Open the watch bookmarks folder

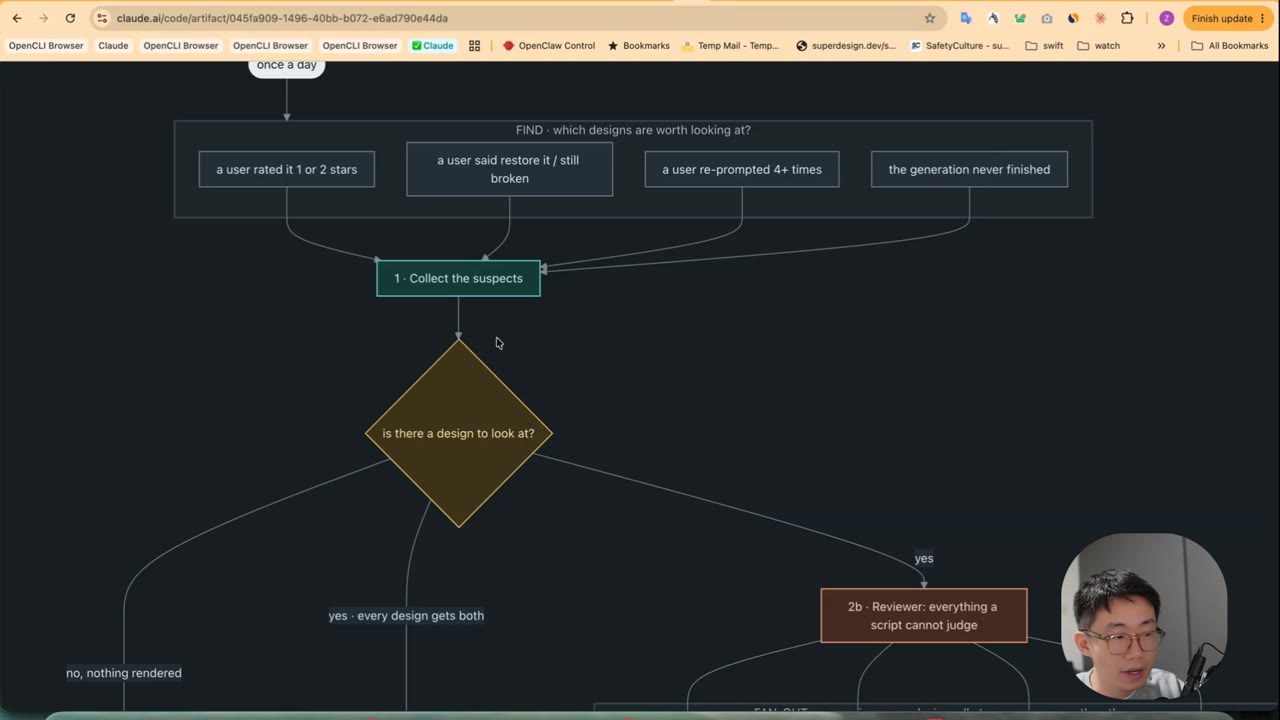click(x=1099, y=45)
